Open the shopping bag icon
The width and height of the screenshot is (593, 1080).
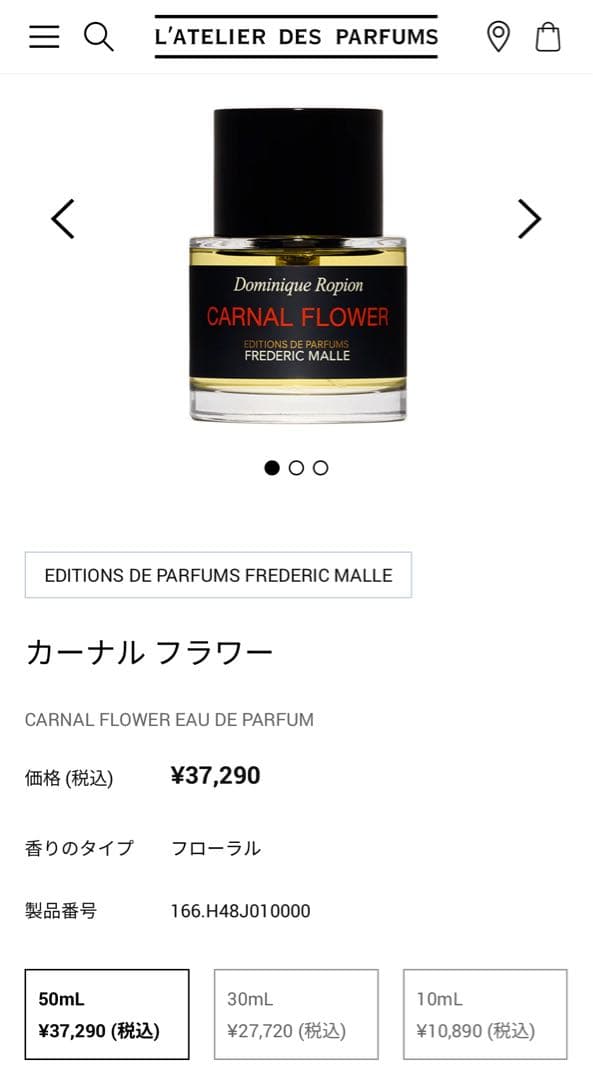[548, 37]
